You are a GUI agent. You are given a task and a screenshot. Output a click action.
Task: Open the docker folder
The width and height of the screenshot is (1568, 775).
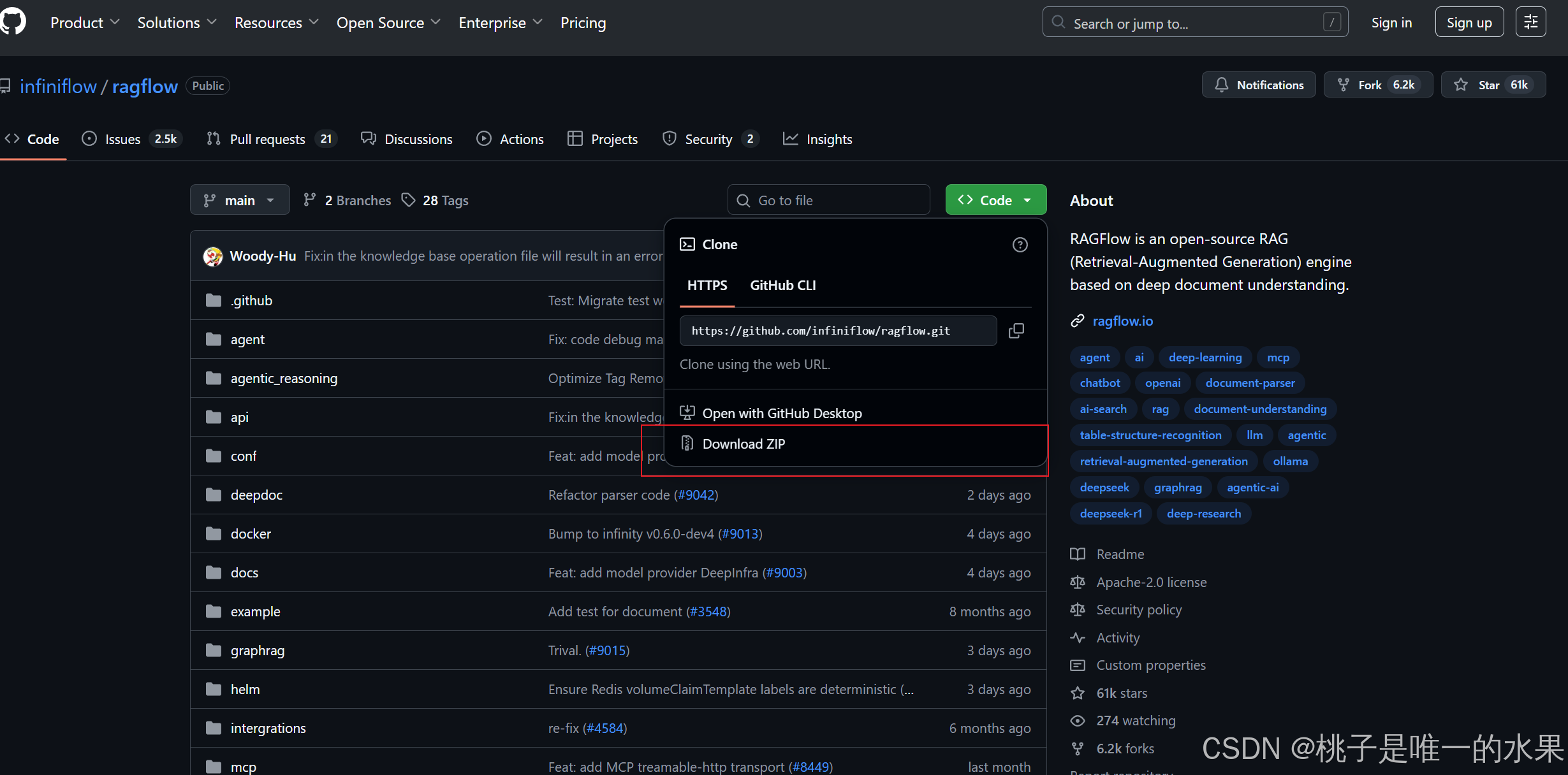click(x=251, y=534)
